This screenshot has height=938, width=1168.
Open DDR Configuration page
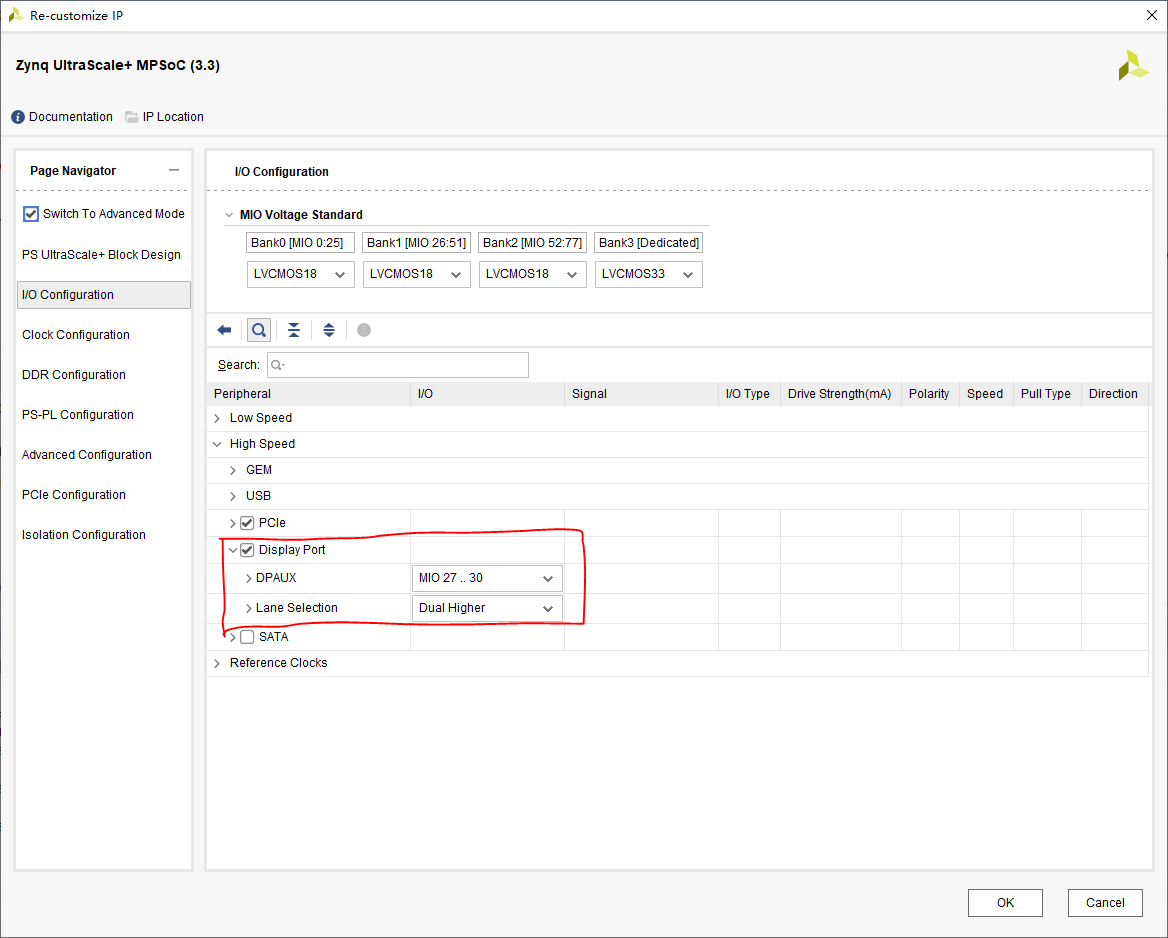coord(74,375)
